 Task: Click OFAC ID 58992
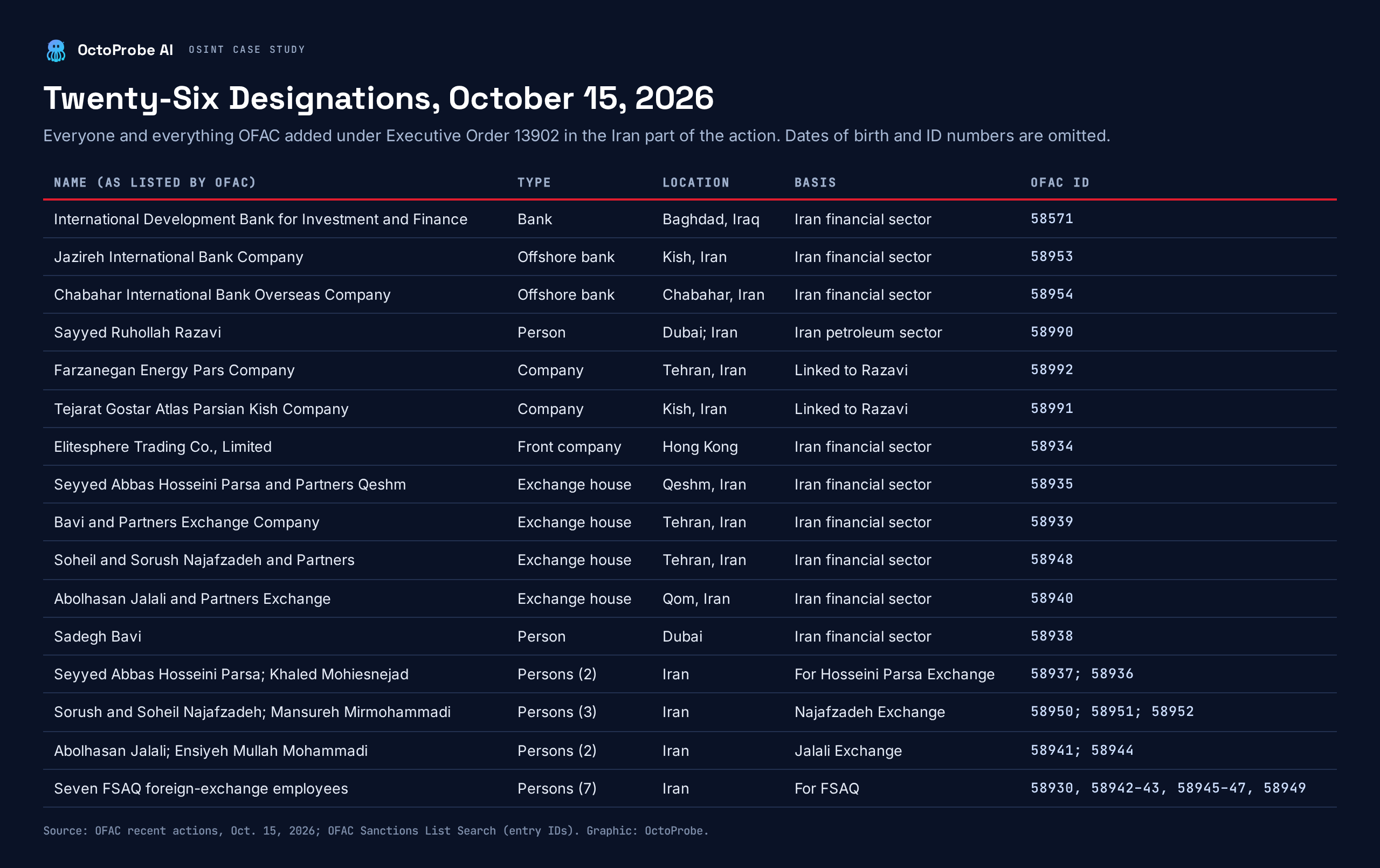coord(1052,370)
